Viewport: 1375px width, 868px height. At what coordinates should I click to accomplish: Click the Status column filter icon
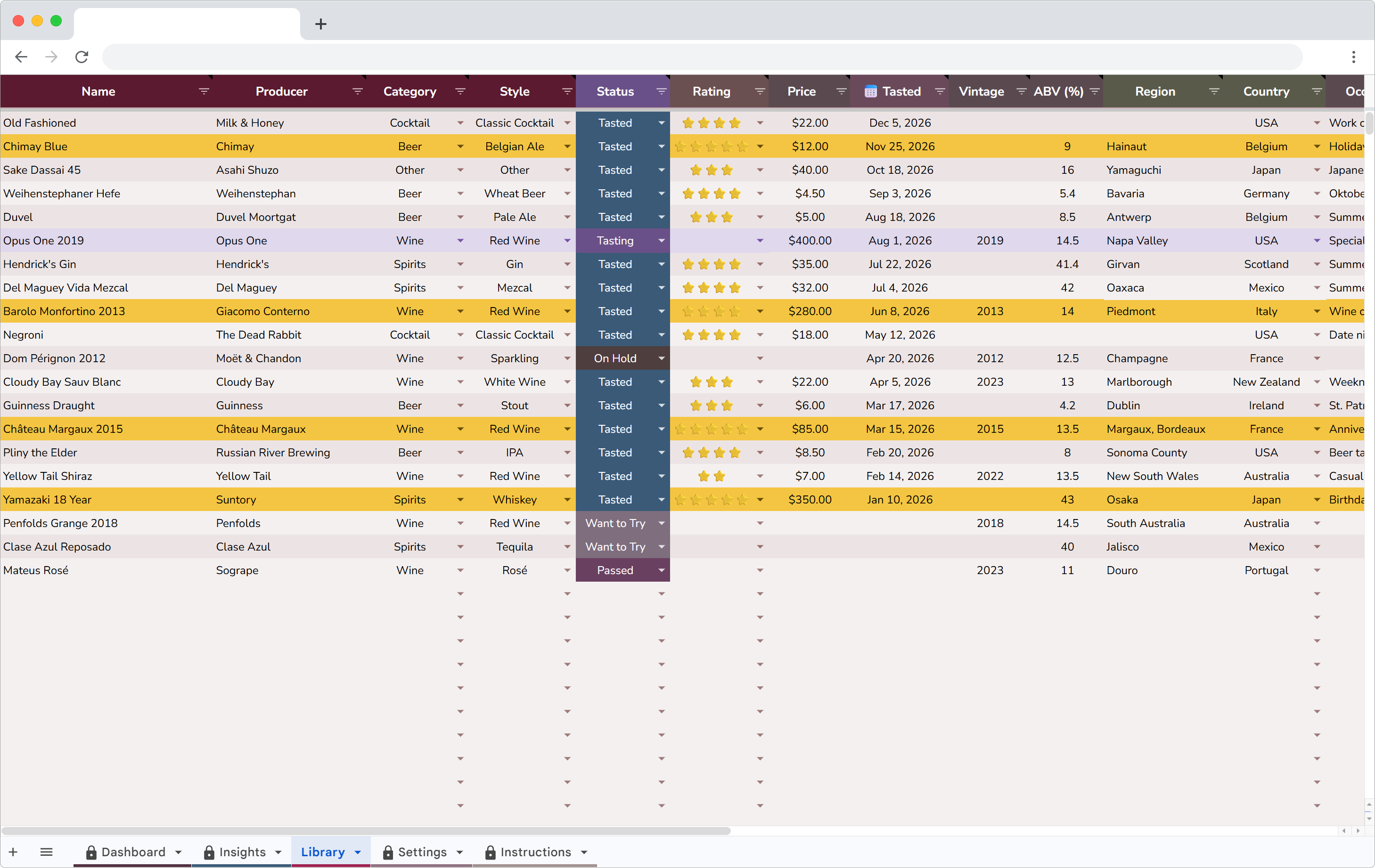(661, 91)
